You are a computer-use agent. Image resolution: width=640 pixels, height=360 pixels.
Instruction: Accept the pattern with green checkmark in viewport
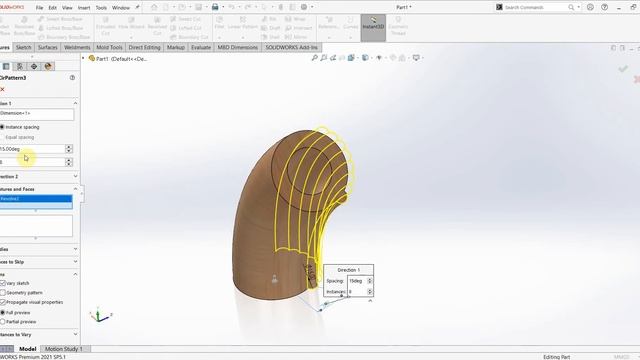pyautogui.click(x=623, y=69)
